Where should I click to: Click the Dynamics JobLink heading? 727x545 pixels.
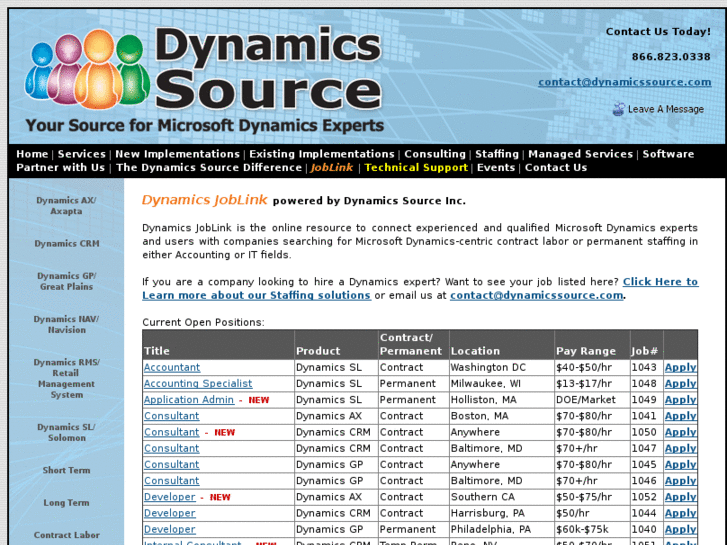point(204,200)
